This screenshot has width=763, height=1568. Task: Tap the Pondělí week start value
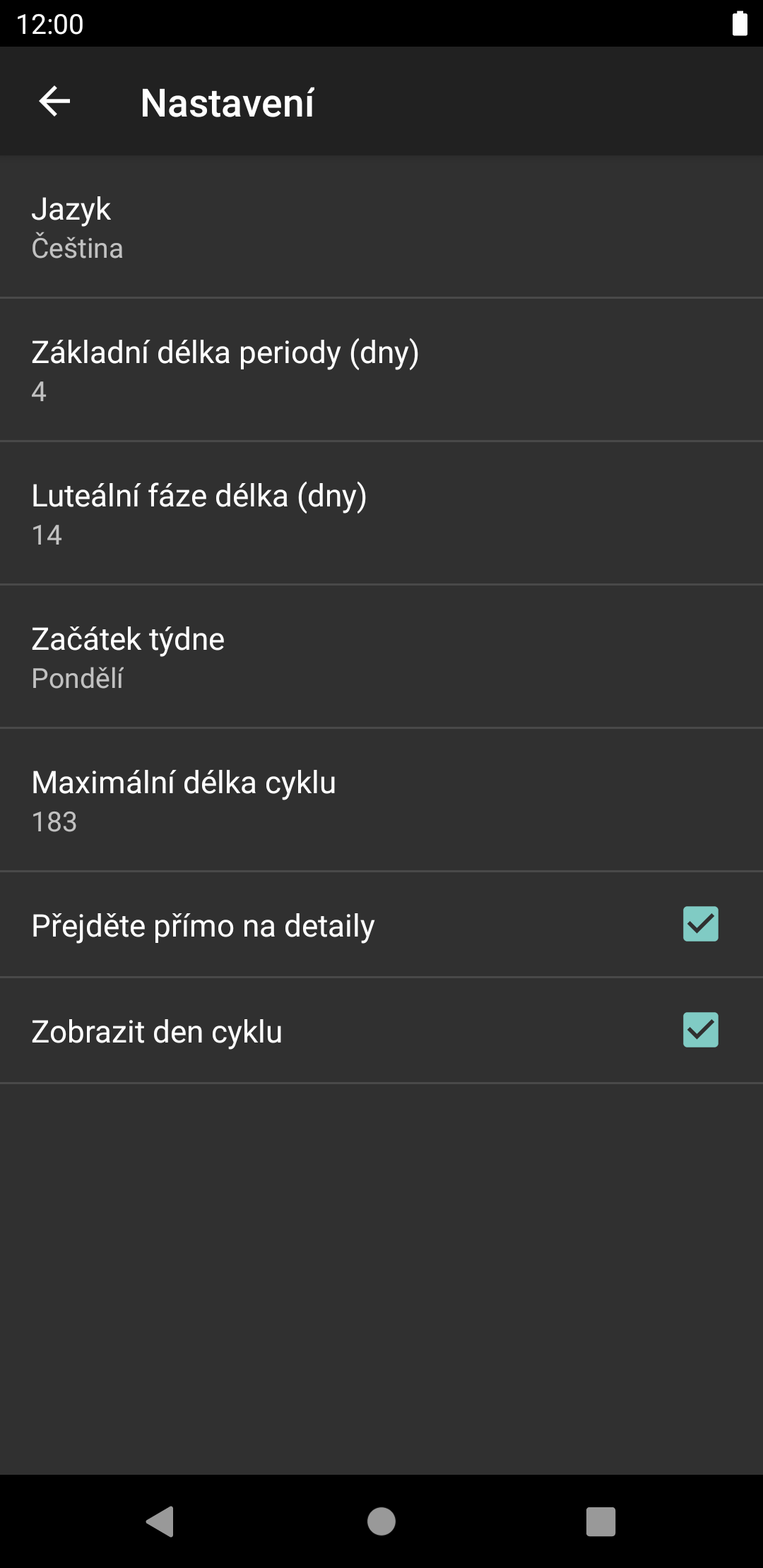pos(78,679)
